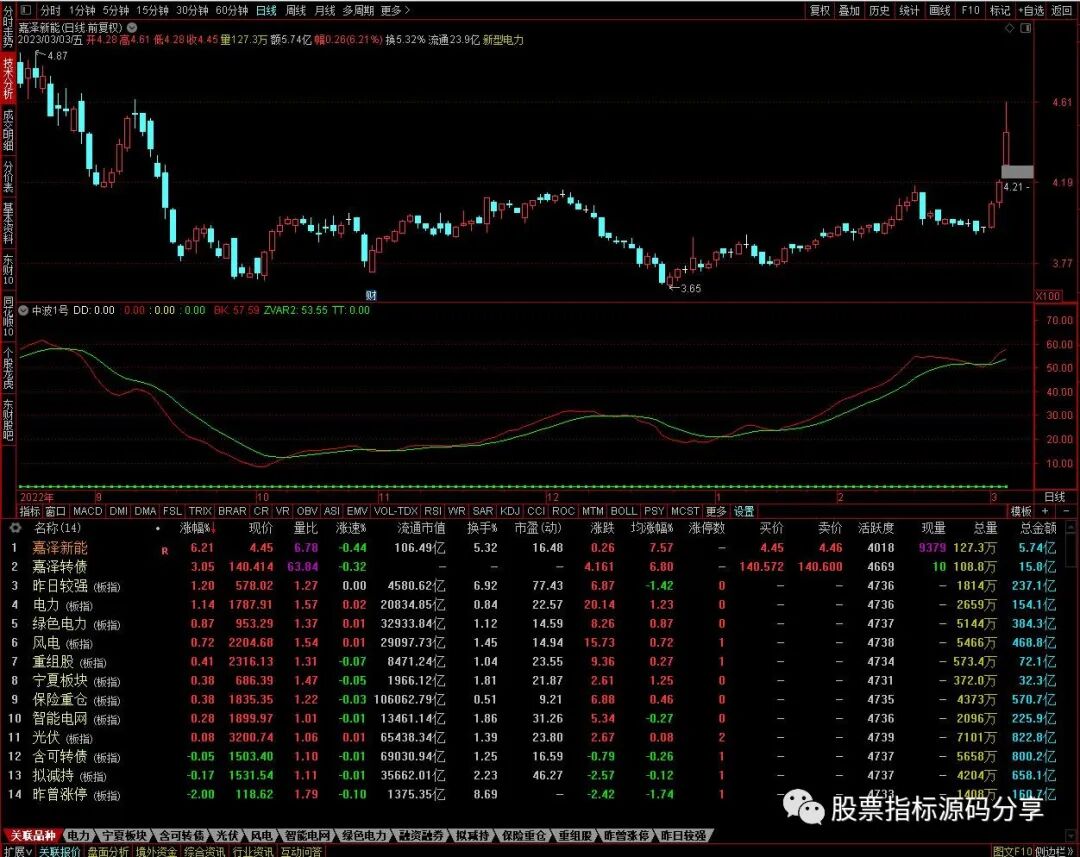The width and height of the screenshot is (1080, 857).
Task: Sort table by 量比 column header
Action: [306, 528]
